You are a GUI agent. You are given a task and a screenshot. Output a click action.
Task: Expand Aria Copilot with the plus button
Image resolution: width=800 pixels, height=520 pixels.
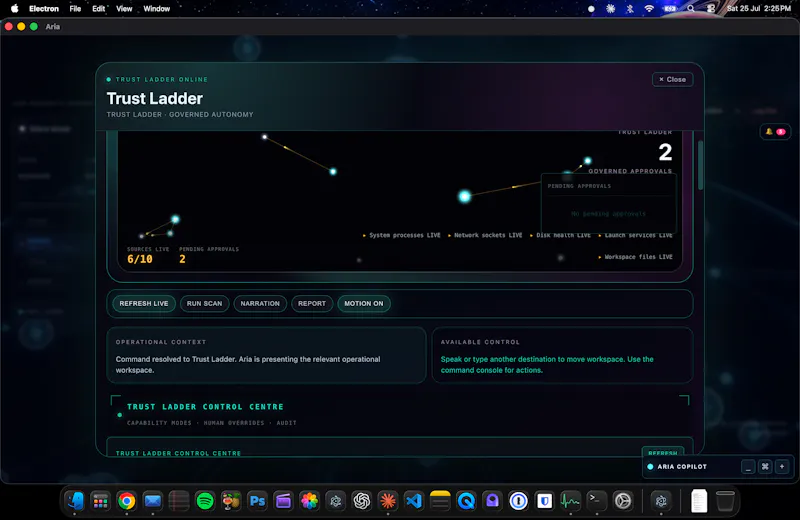tap(782, 466)
